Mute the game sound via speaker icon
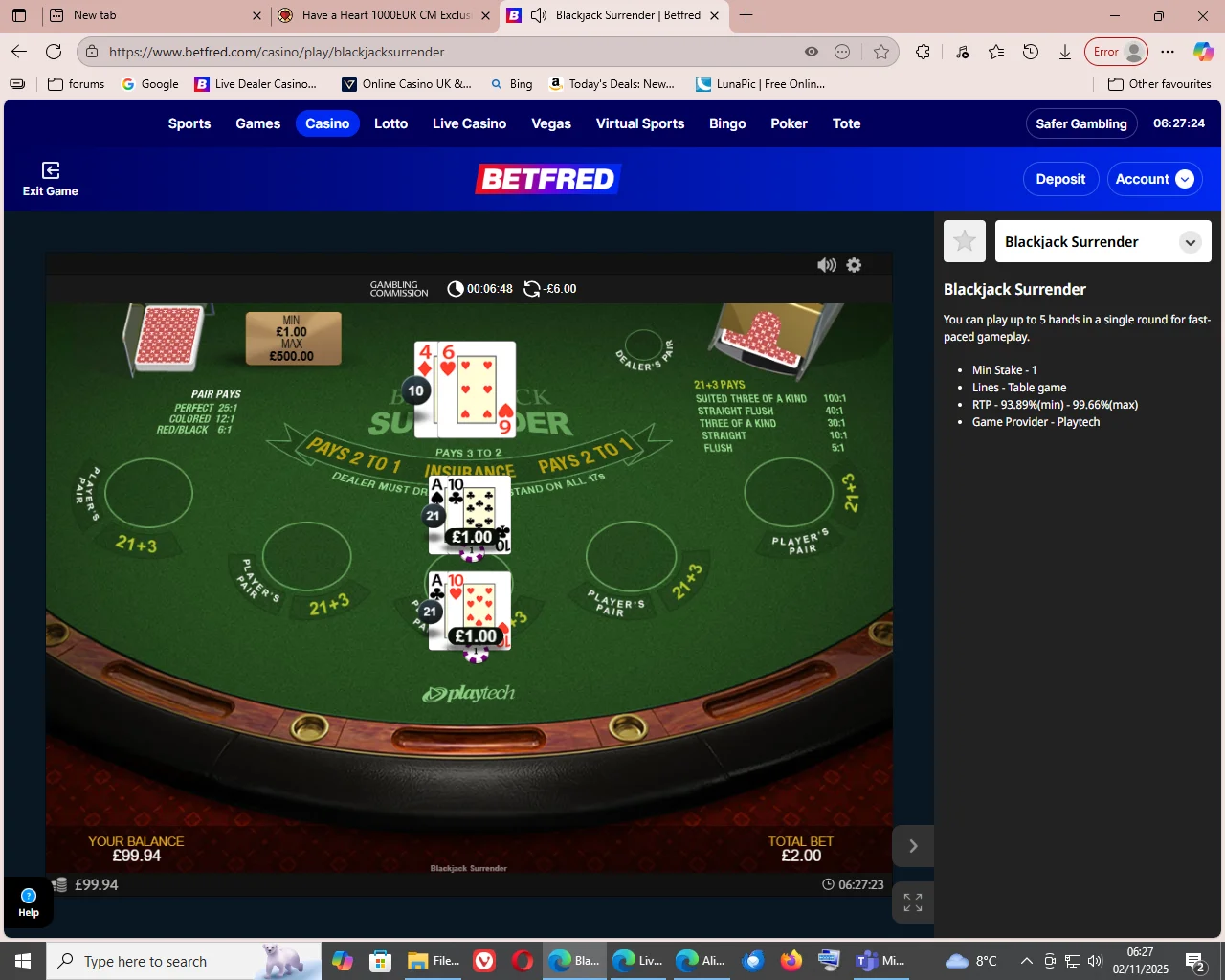 pos(827,265)
